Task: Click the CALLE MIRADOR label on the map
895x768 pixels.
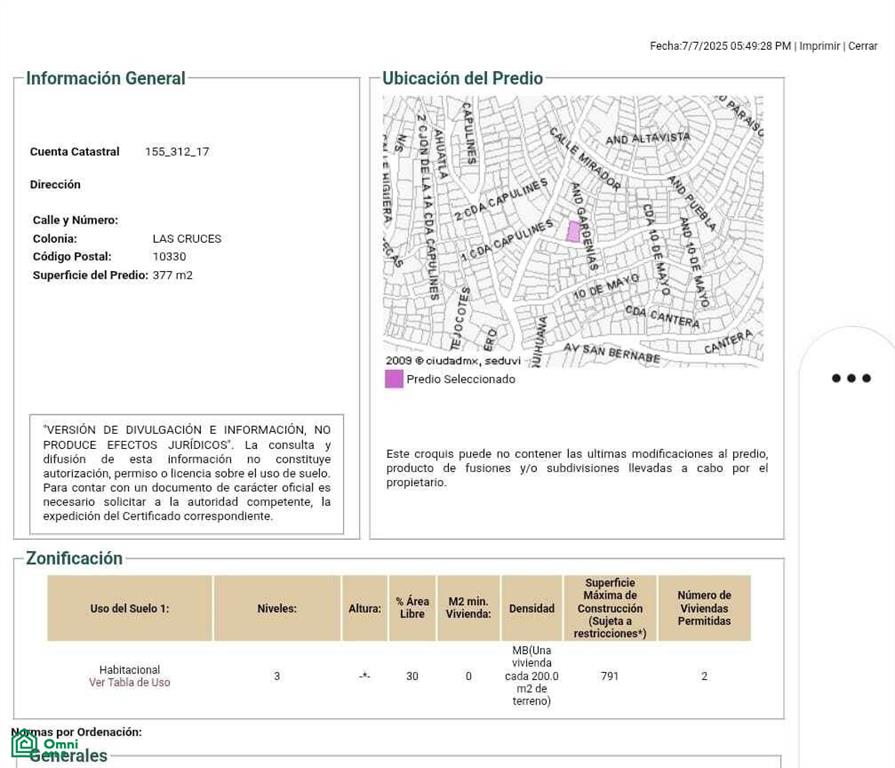Action: click(x=585, y=159)
